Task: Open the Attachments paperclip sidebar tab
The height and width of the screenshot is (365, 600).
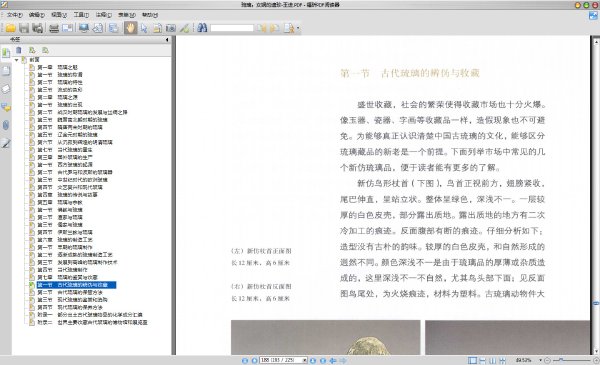Action: pos(6,125)
